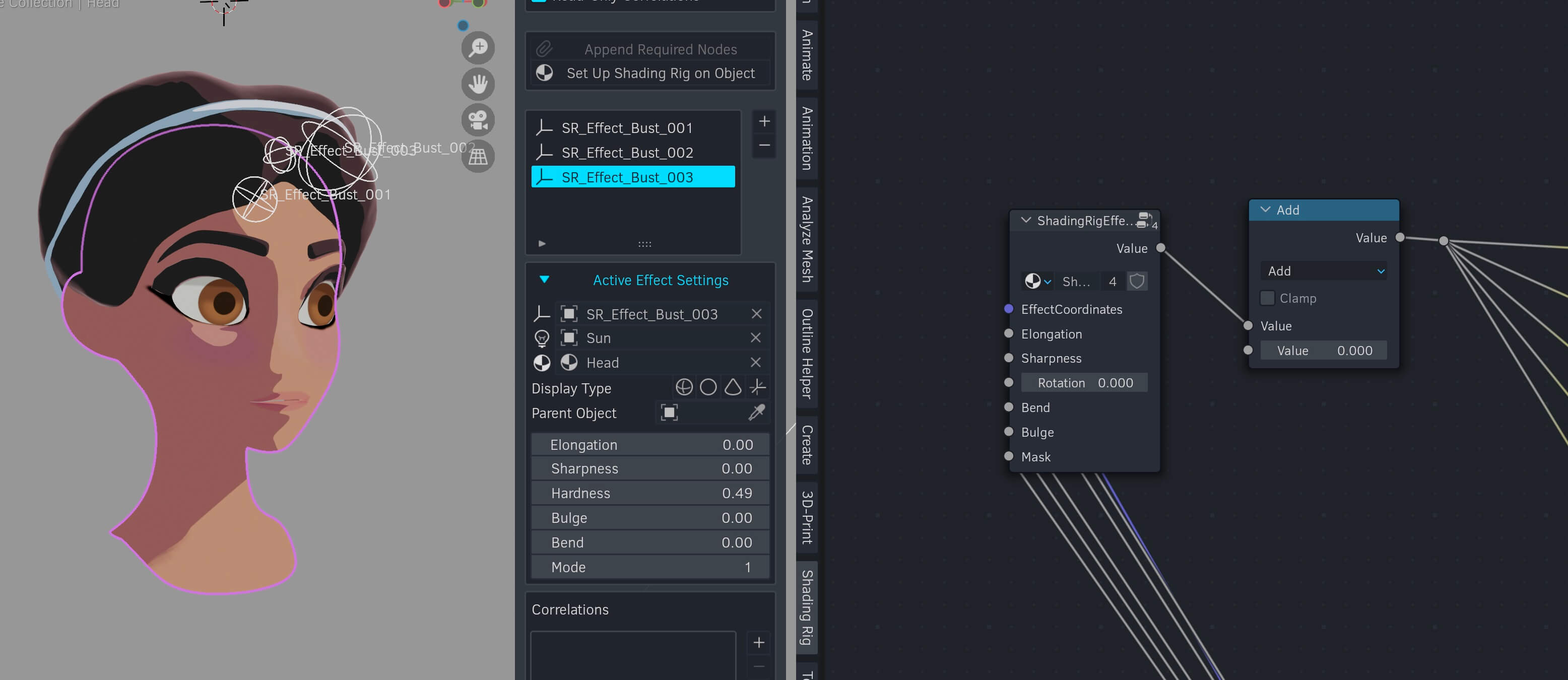This screenshot has width=1568, height=680.
Task: Open node group browse dropdown
Action: coord(1037,281)
